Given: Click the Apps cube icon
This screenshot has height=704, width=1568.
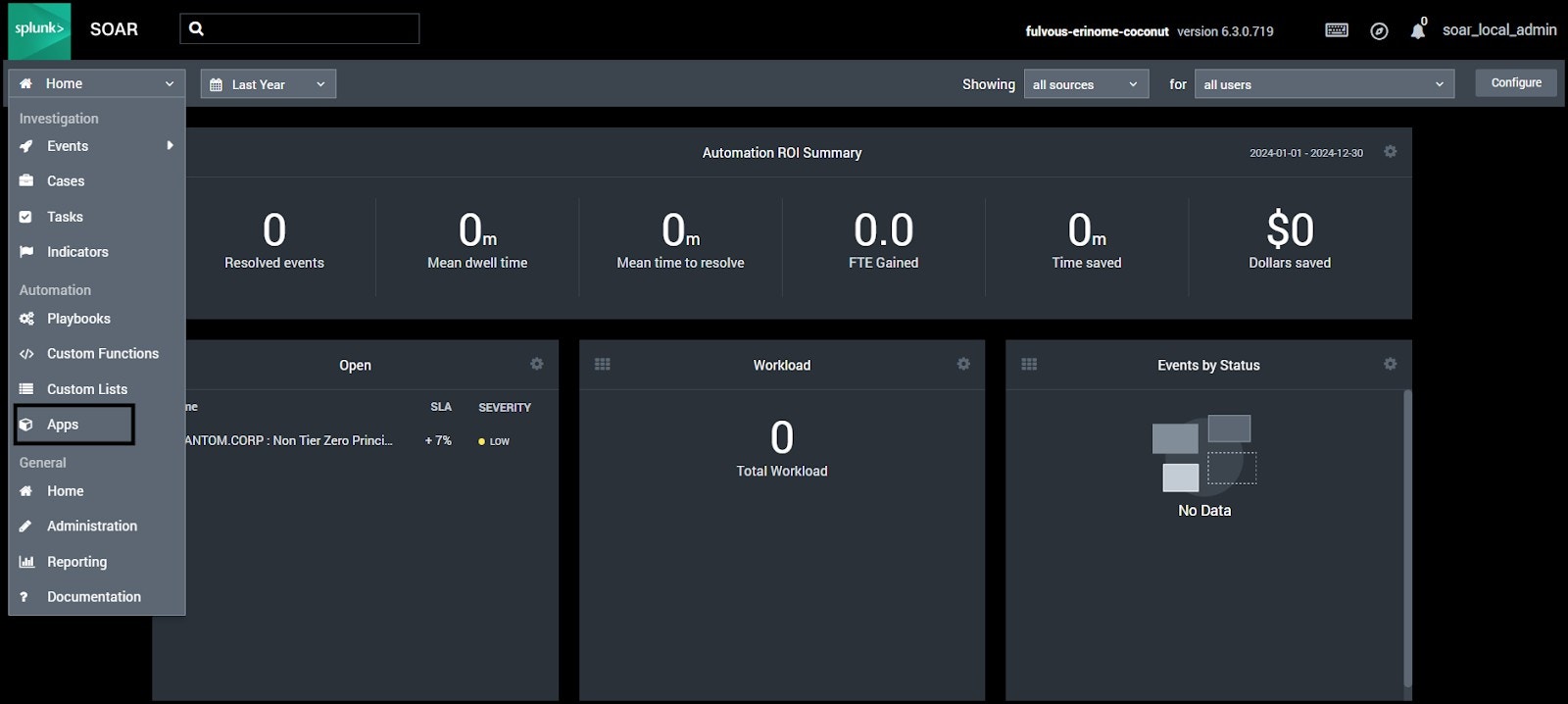Looking at the screenshot, I should [x=26, y=425].
